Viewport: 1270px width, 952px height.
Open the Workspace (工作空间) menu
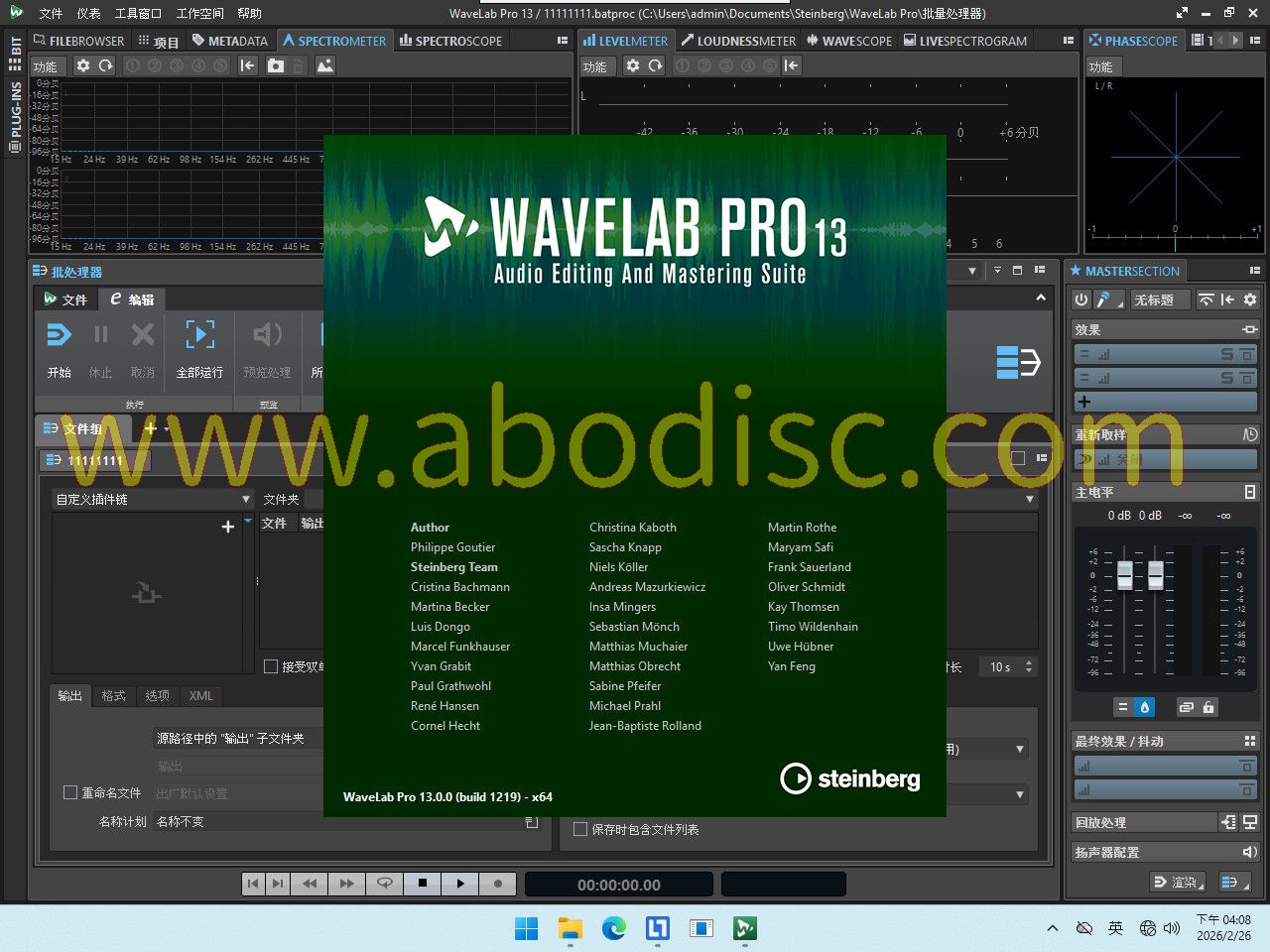point(199,13)
